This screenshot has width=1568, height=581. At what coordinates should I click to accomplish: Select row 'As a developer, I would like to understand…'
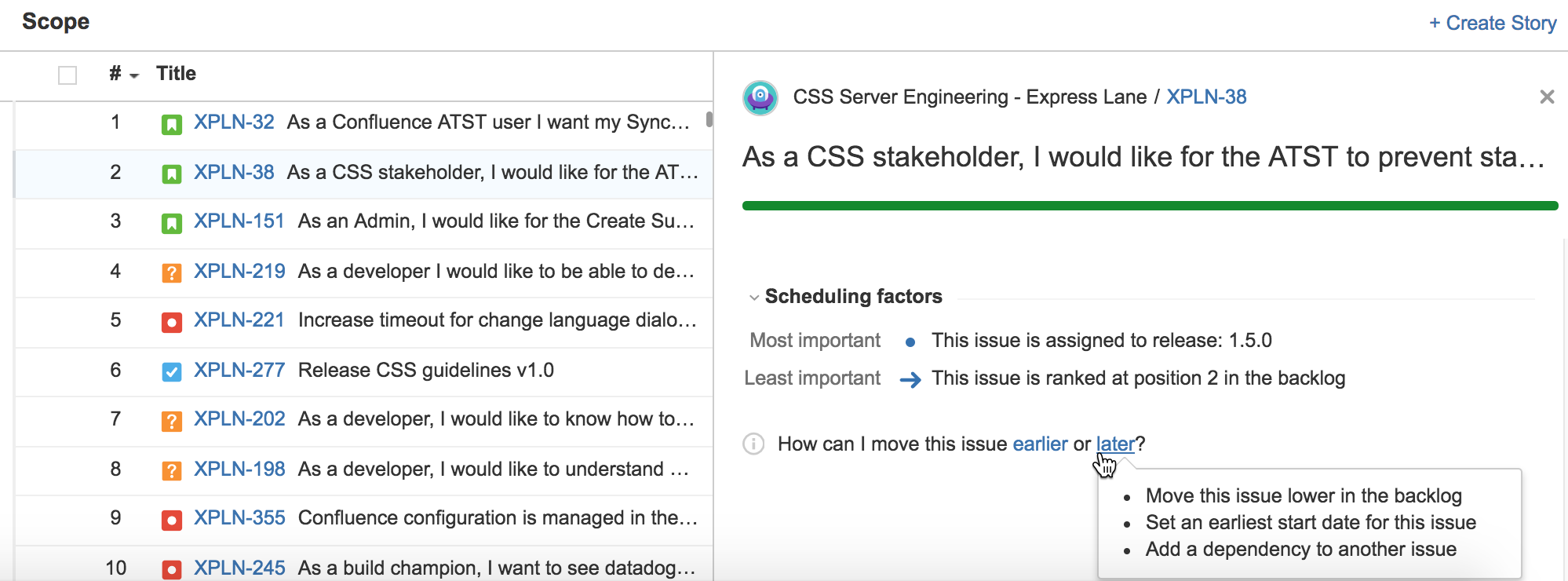(x=363, y=470)
